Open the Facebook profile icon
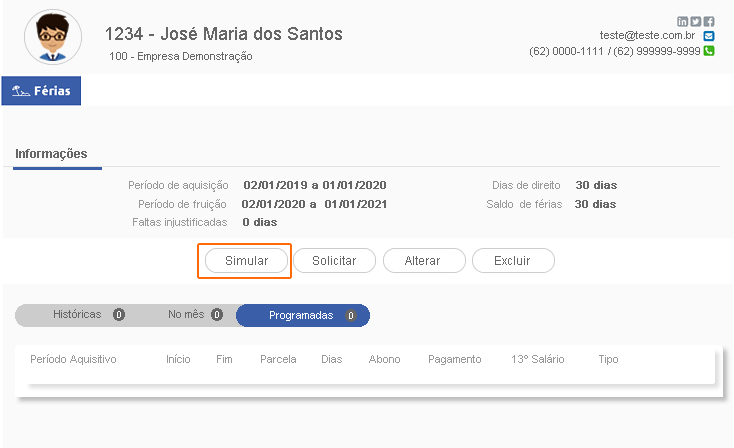The height and width of the screenshot is (448, 734). (x=709, y=22)
